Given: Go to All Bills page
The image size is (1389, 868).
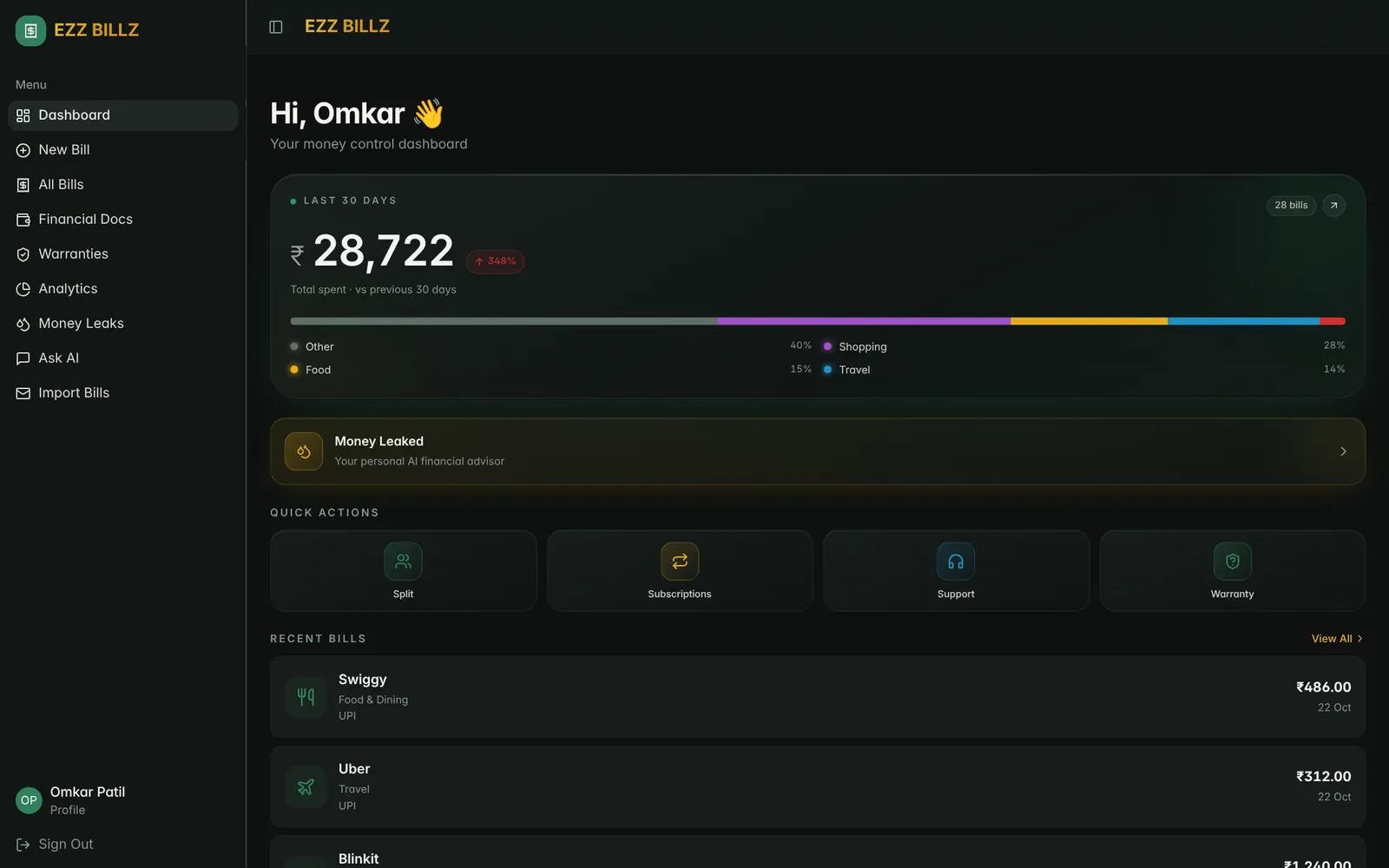Looking at the screenshot, I should point(122,185).
